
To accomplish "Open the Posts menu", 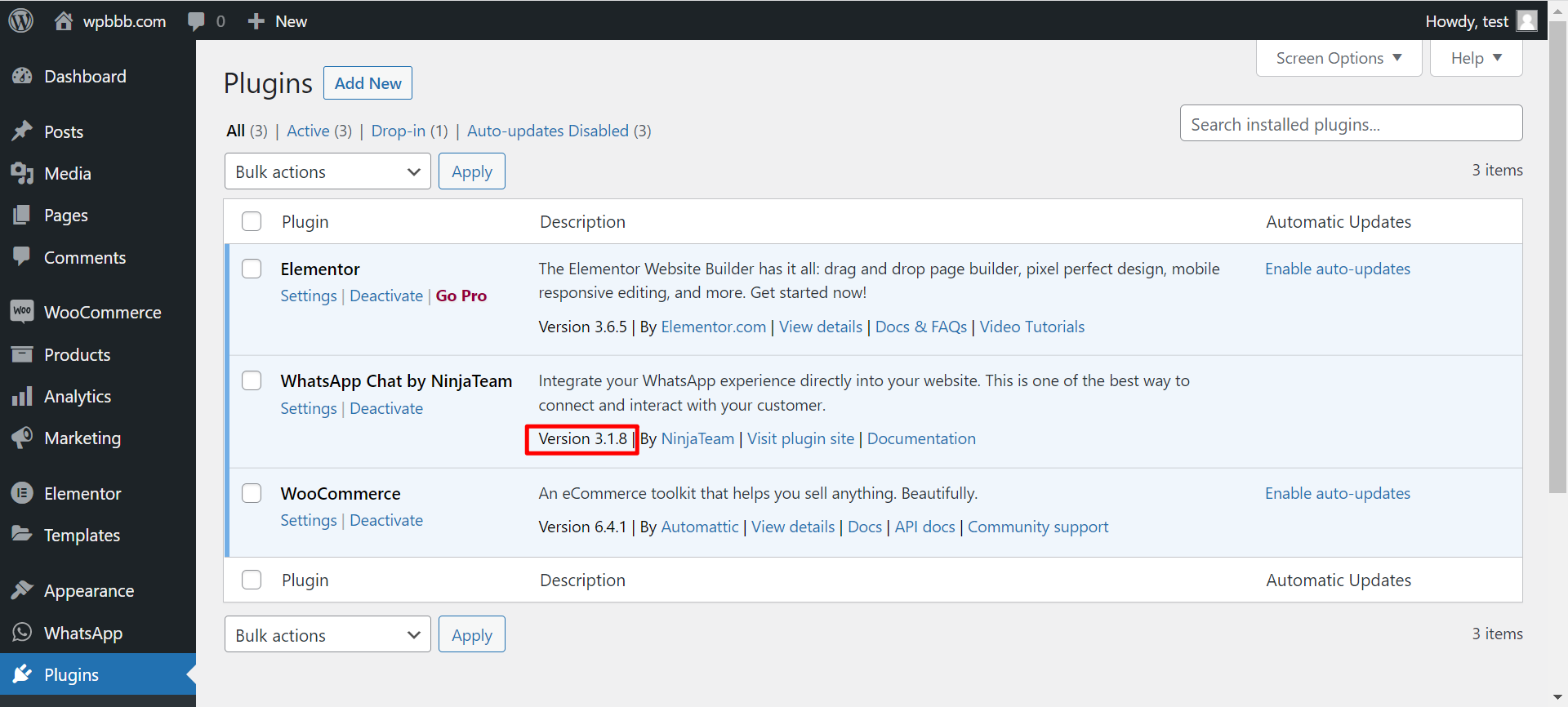I will (x=98, y=131).
